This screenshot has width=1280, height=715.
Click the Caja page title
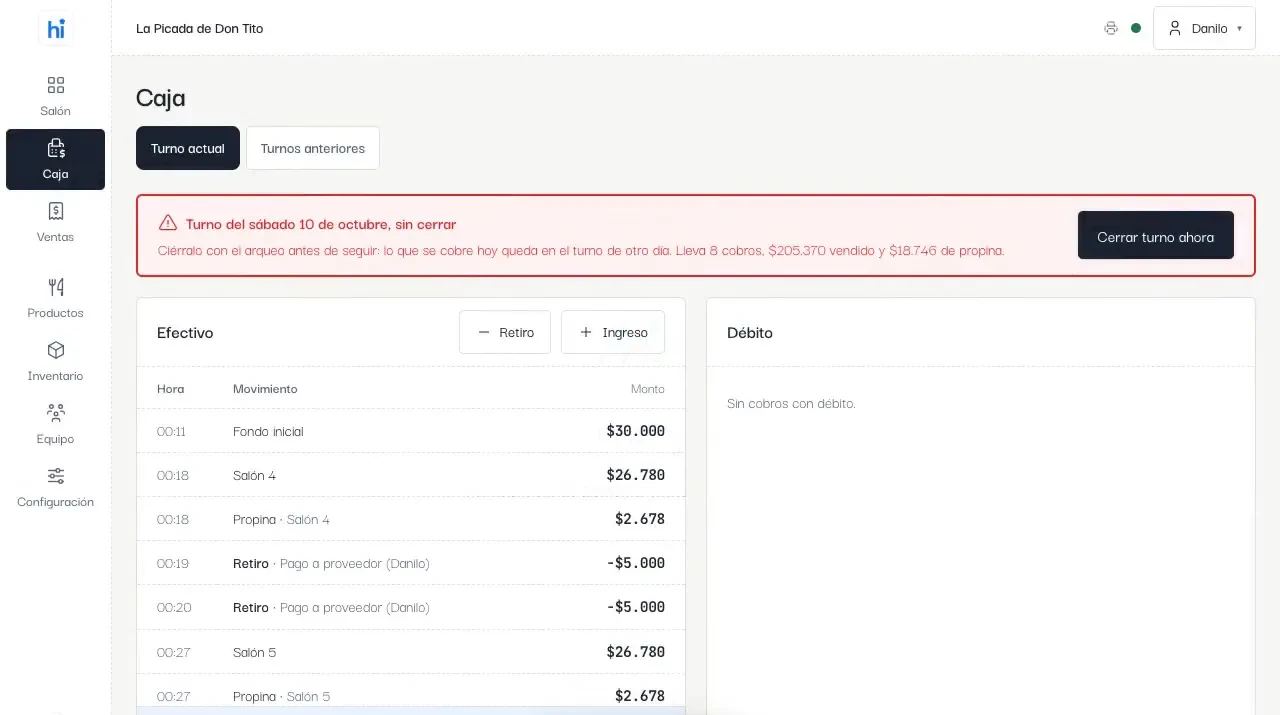[161, 98]
